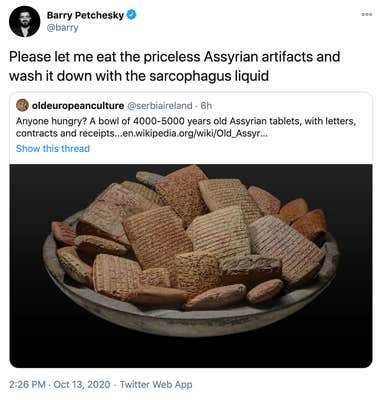Open Barry Petchesky's profile avatar

coord(24,21)
